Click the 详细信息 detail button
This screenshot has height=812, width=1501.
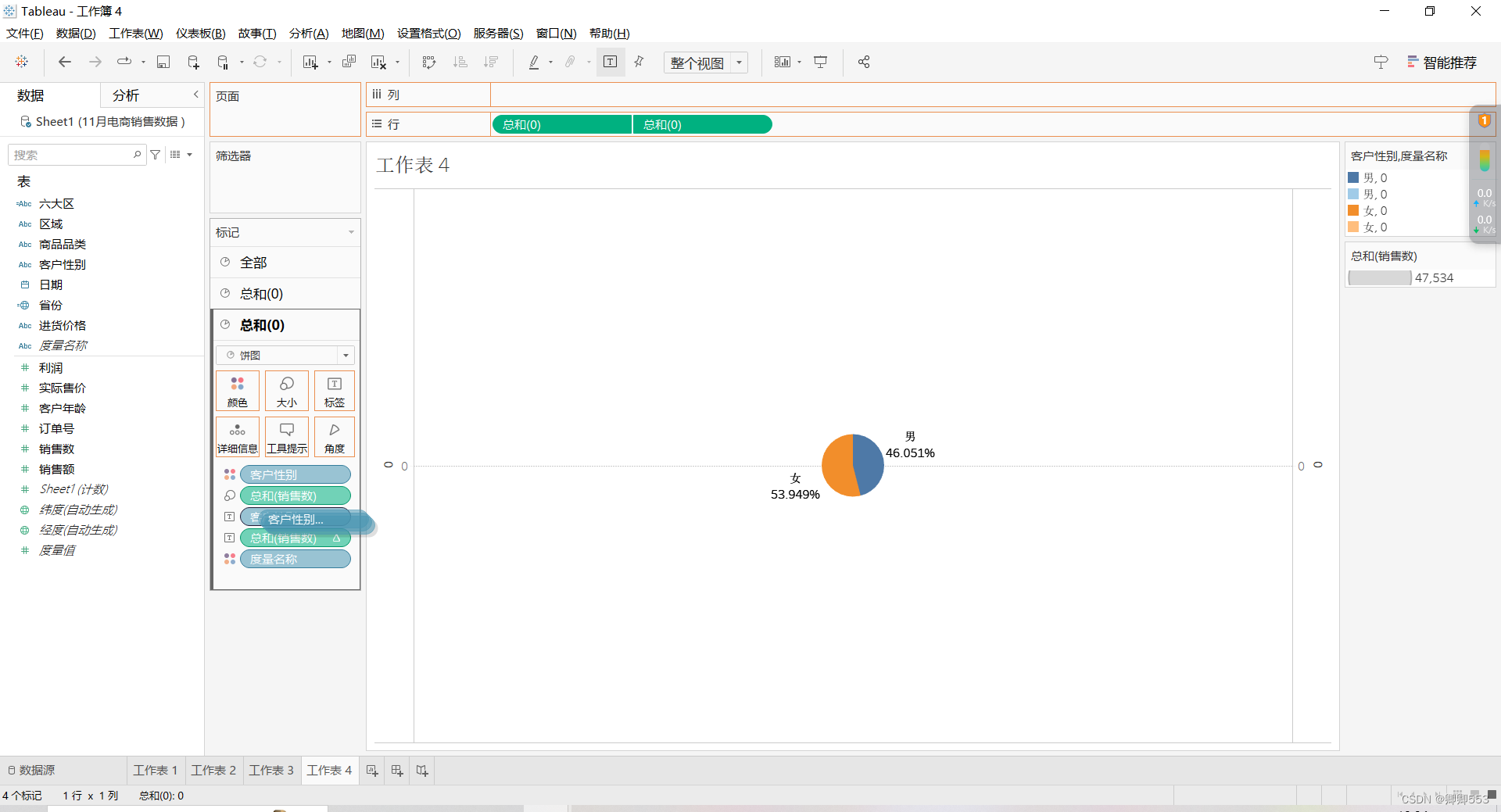(x=238, y=437)
